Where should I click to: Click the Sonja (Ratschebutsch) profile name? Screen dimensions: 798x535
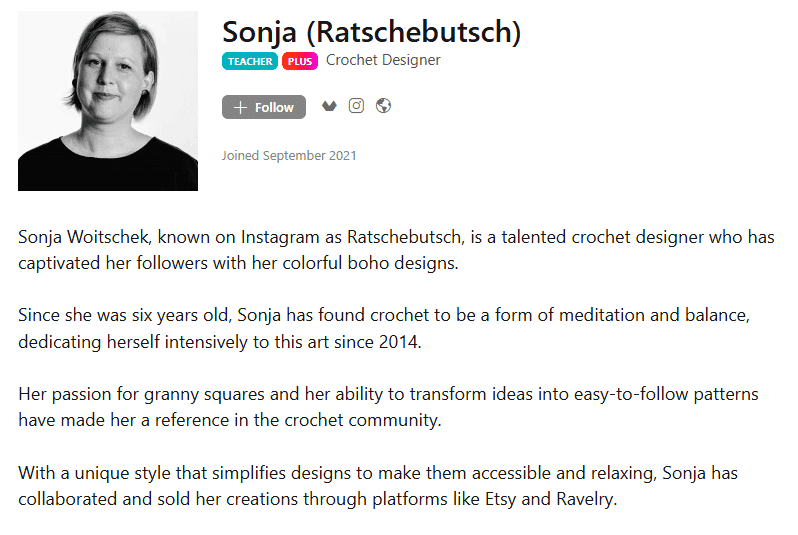coord(371,32)
